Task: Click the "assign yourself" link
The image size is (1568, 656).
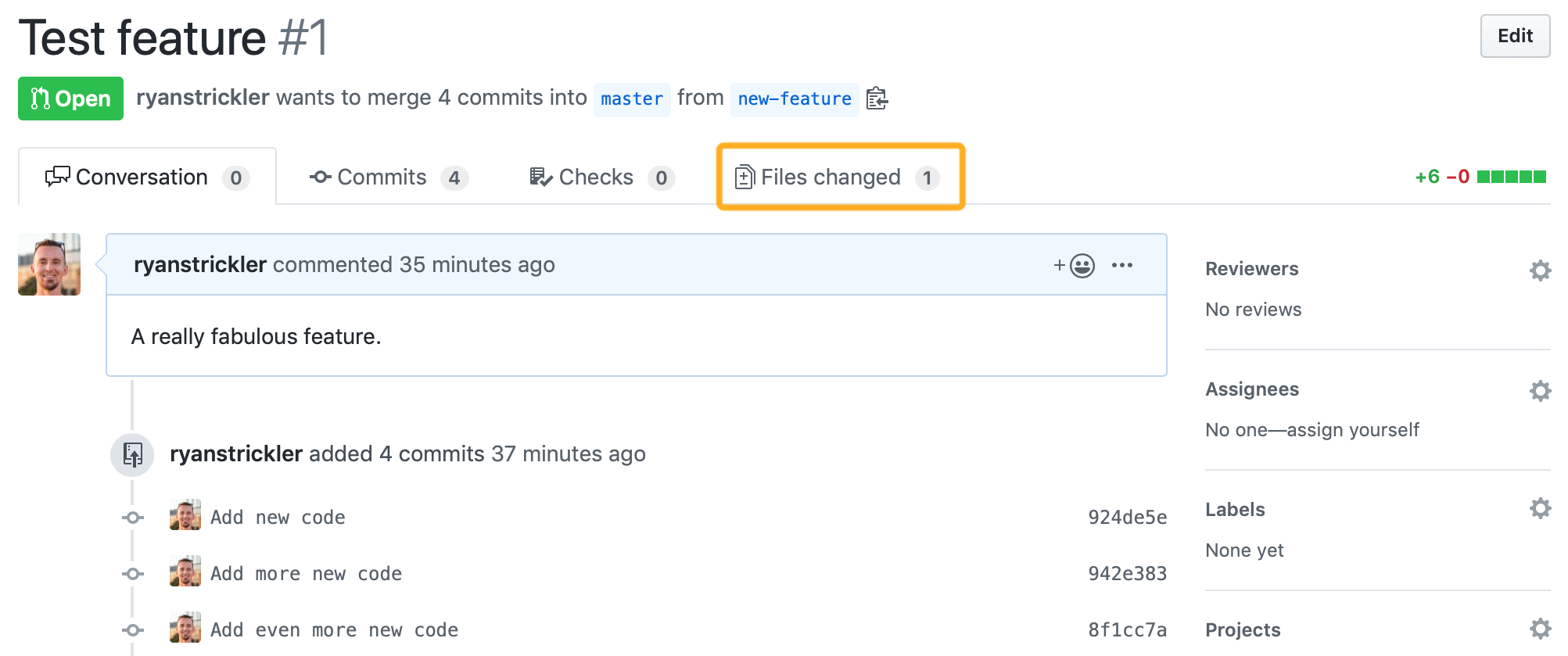Action: tap(1353, 430)
